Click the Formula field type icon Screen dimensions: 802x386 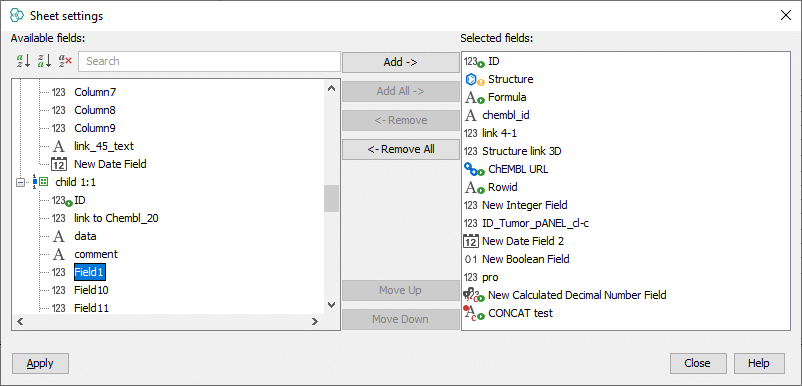474,98
